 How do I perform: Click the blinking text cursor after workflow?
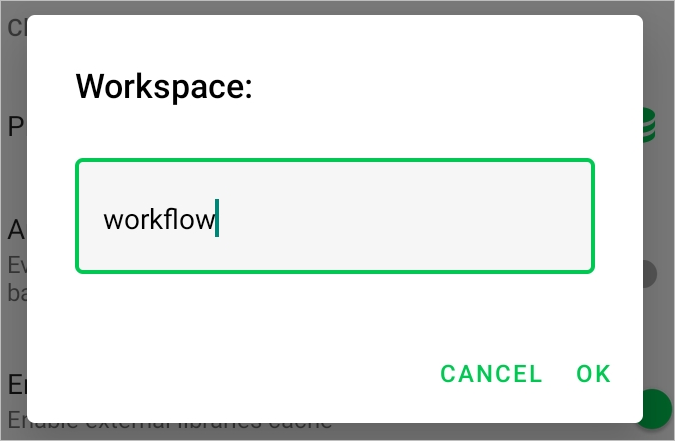coord(217,220)
